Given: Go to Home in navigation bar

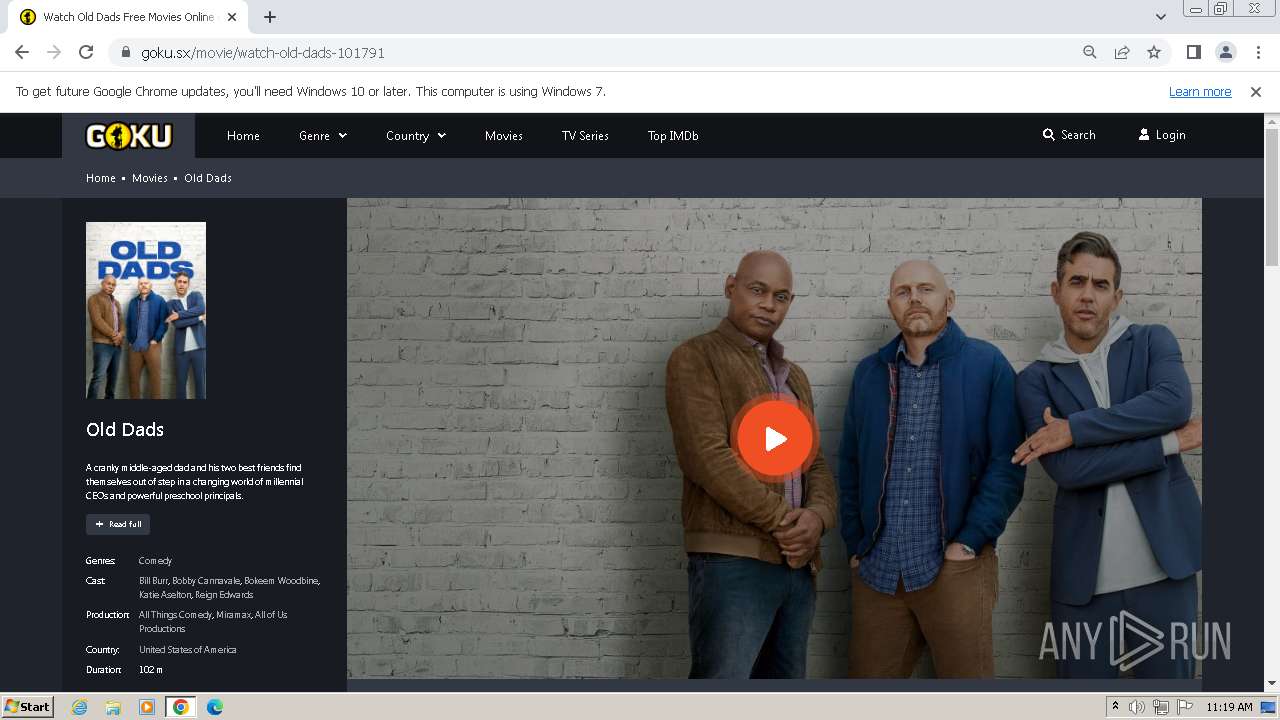Looking at the screenshot, I should pyautogui.click(x=243, y=135).
